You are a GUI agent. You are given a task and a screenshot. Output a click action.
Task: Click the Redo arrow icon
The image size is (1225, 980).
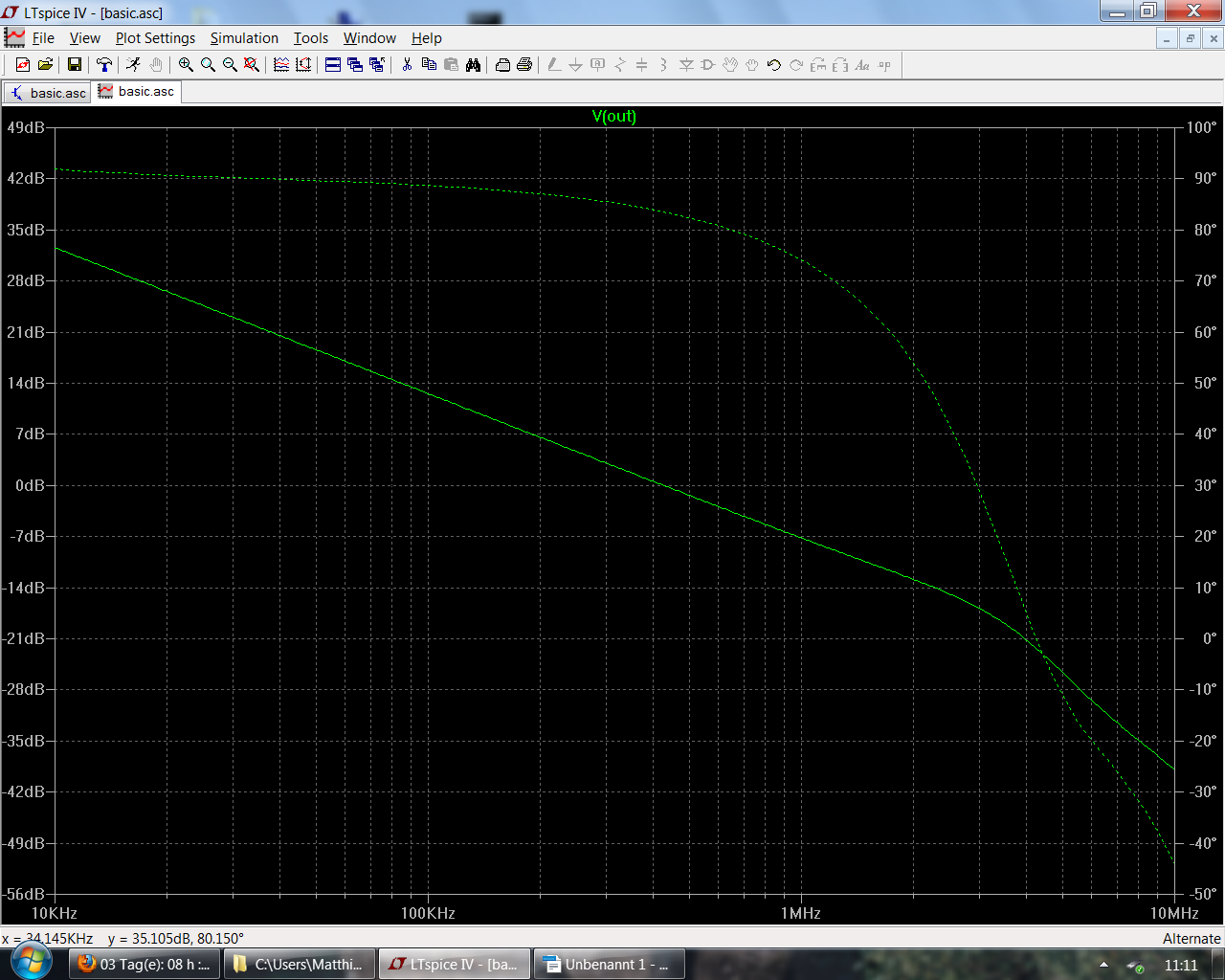tap(796, 65)
